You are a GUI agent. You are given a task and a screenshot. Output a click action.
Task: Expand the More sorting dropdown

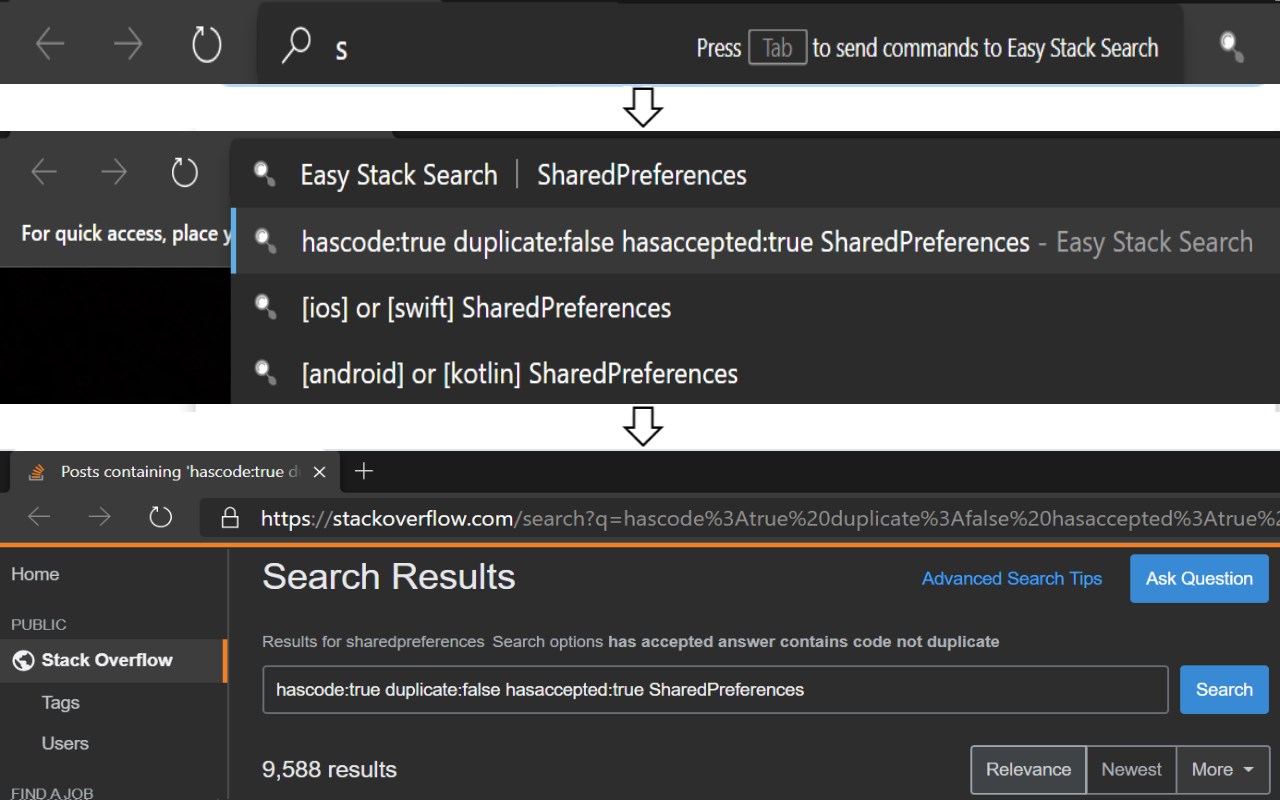[x=1221, y=769]
